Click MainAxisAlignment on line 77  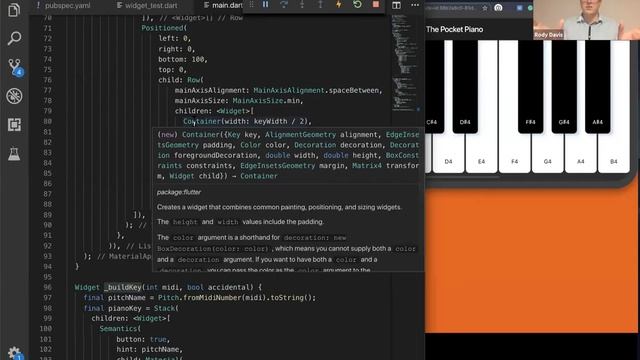[x=289, y=90]
